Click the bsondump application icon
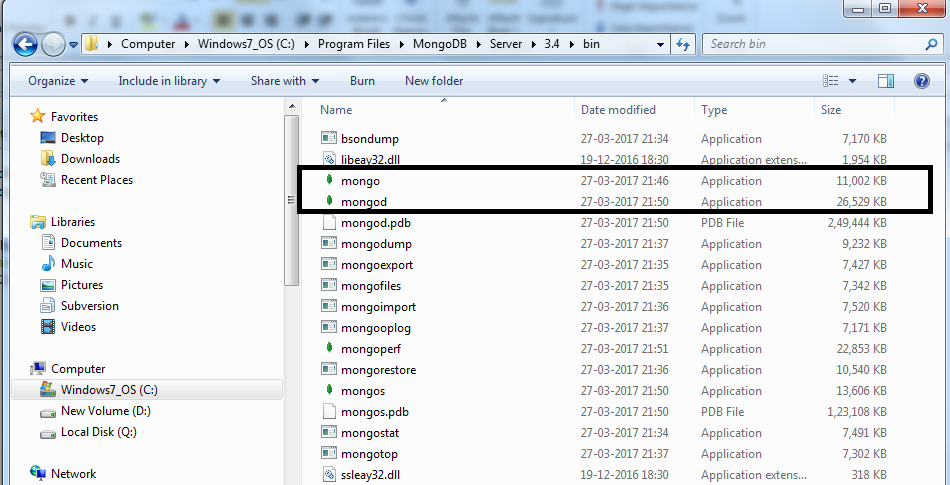 (328, 138)
